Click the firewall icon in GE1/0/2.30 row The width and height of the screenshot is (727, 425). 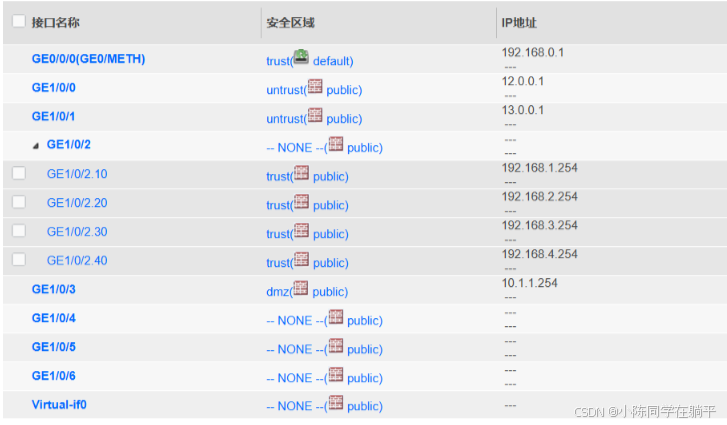click(x=301, y=230)
